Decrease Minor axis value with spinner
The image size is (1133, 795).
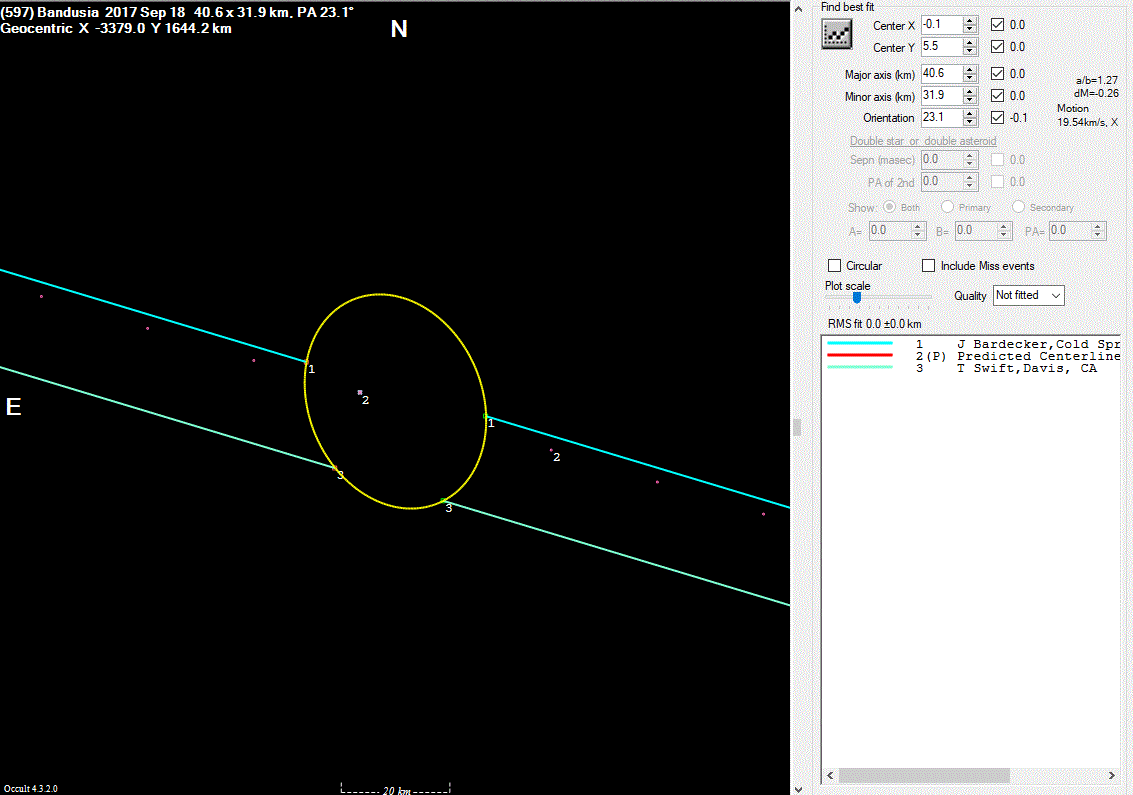point(970,100)
